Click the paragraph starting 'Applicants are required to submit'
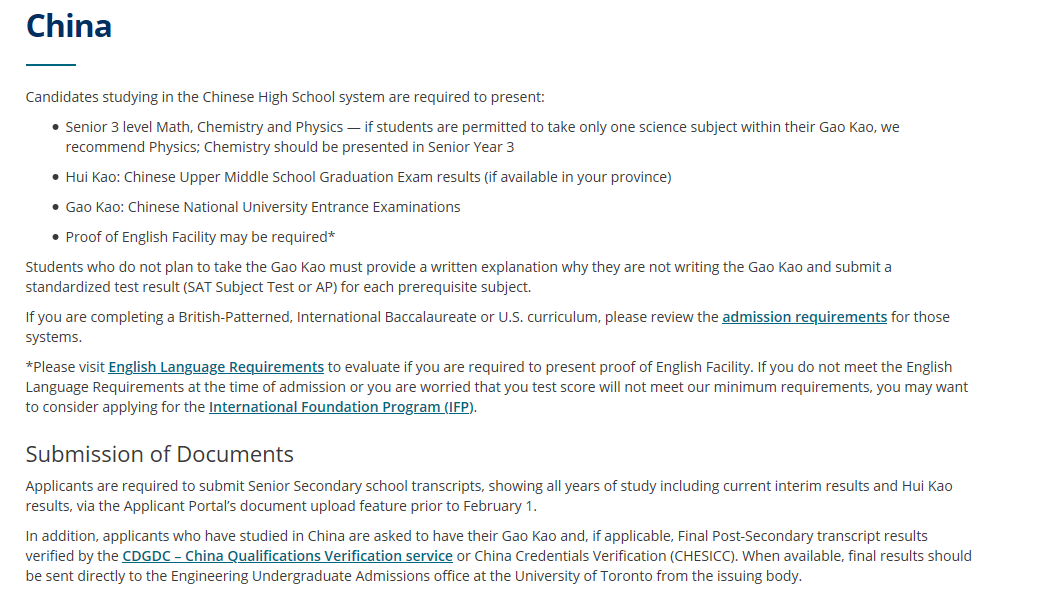This screenshot has width=1043, height=610. click(400, 486)
